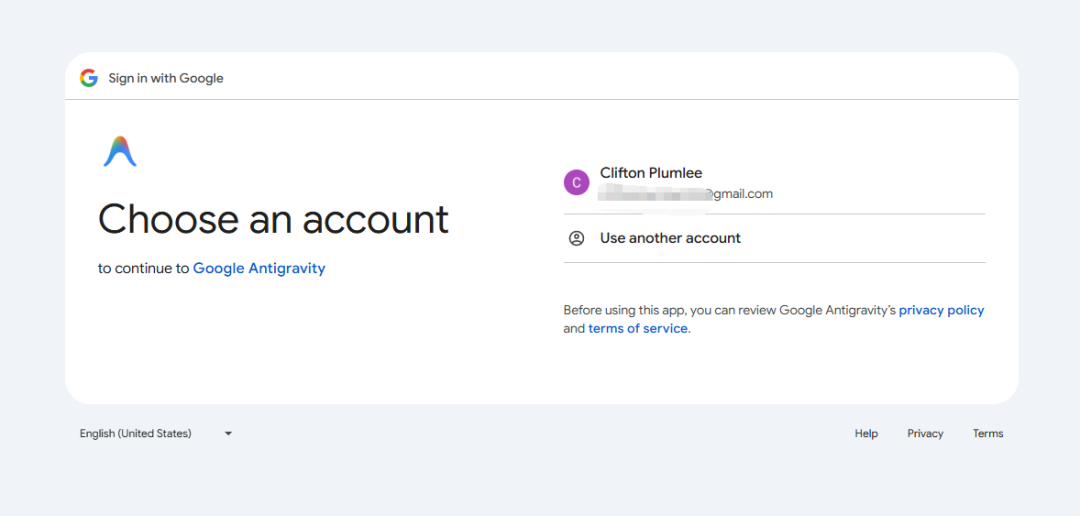1080x516 pixels.
Task: Click the language selector's caret arrow
Action: click(x=228, y=434)
